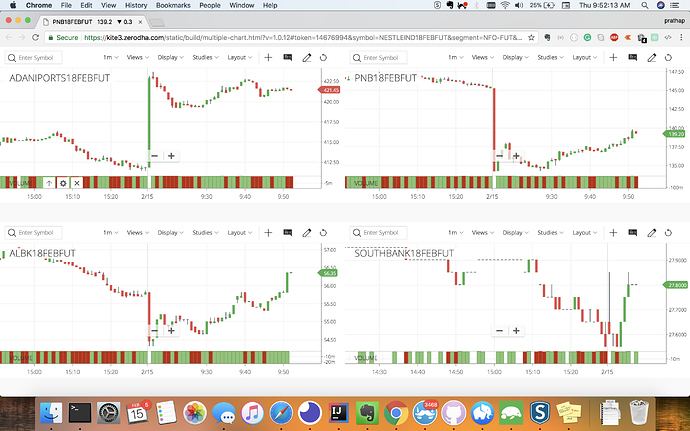
Task: Focus Enter Symbol search in ADANIPORTS18FEBFUT panel
Action: [x=33, y=58]
